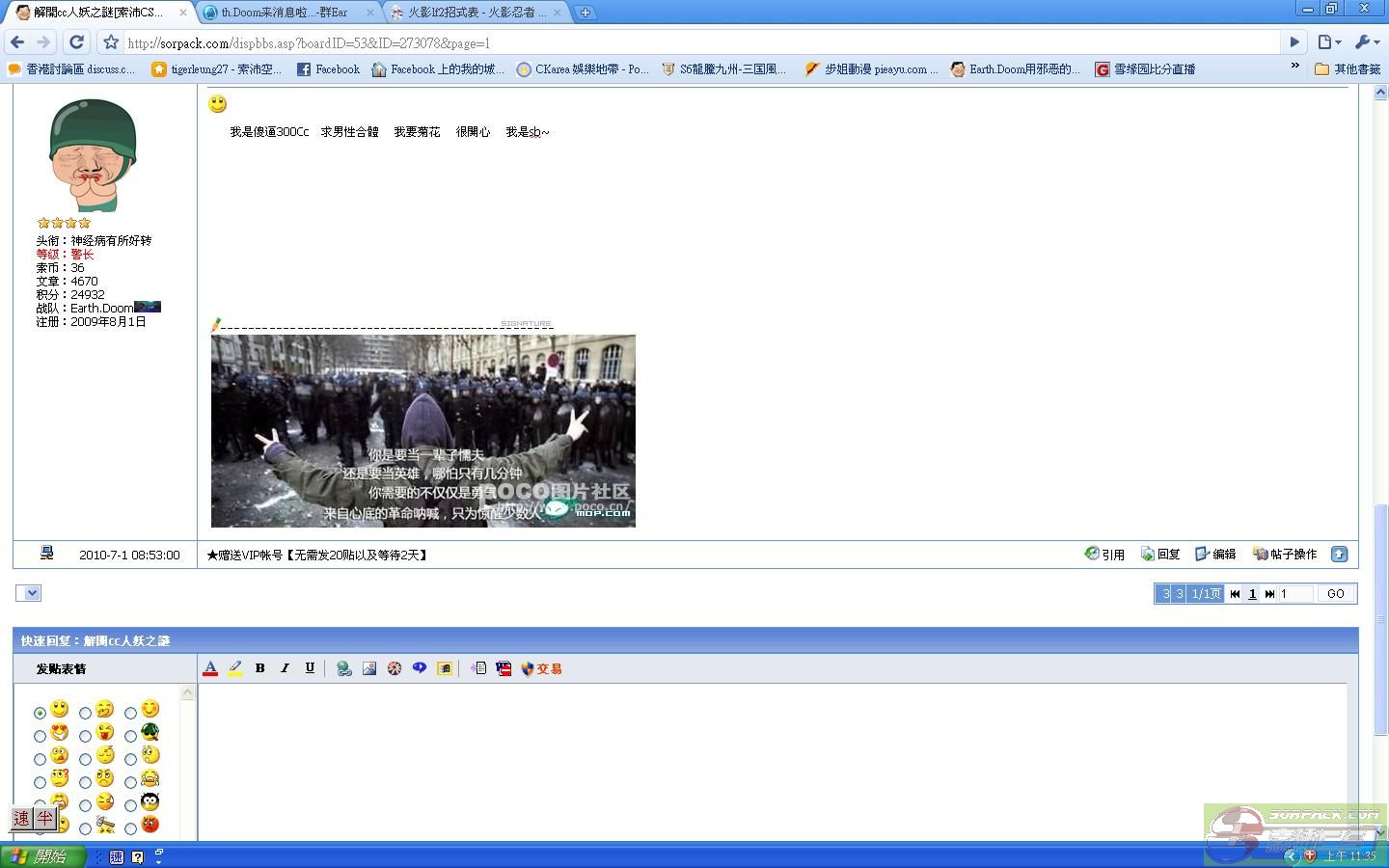Click the insert hyperlink globe icon
The image size is (1389, 868).
pyautogui.click(x=343, y=668)
